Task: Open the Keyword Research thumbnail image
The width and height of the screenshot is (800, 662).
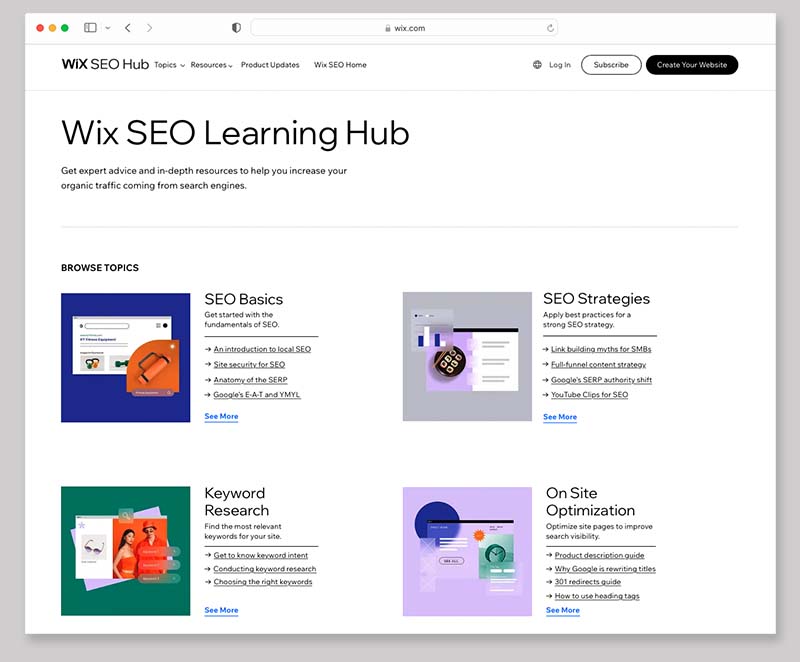Action: click(126, 551)
